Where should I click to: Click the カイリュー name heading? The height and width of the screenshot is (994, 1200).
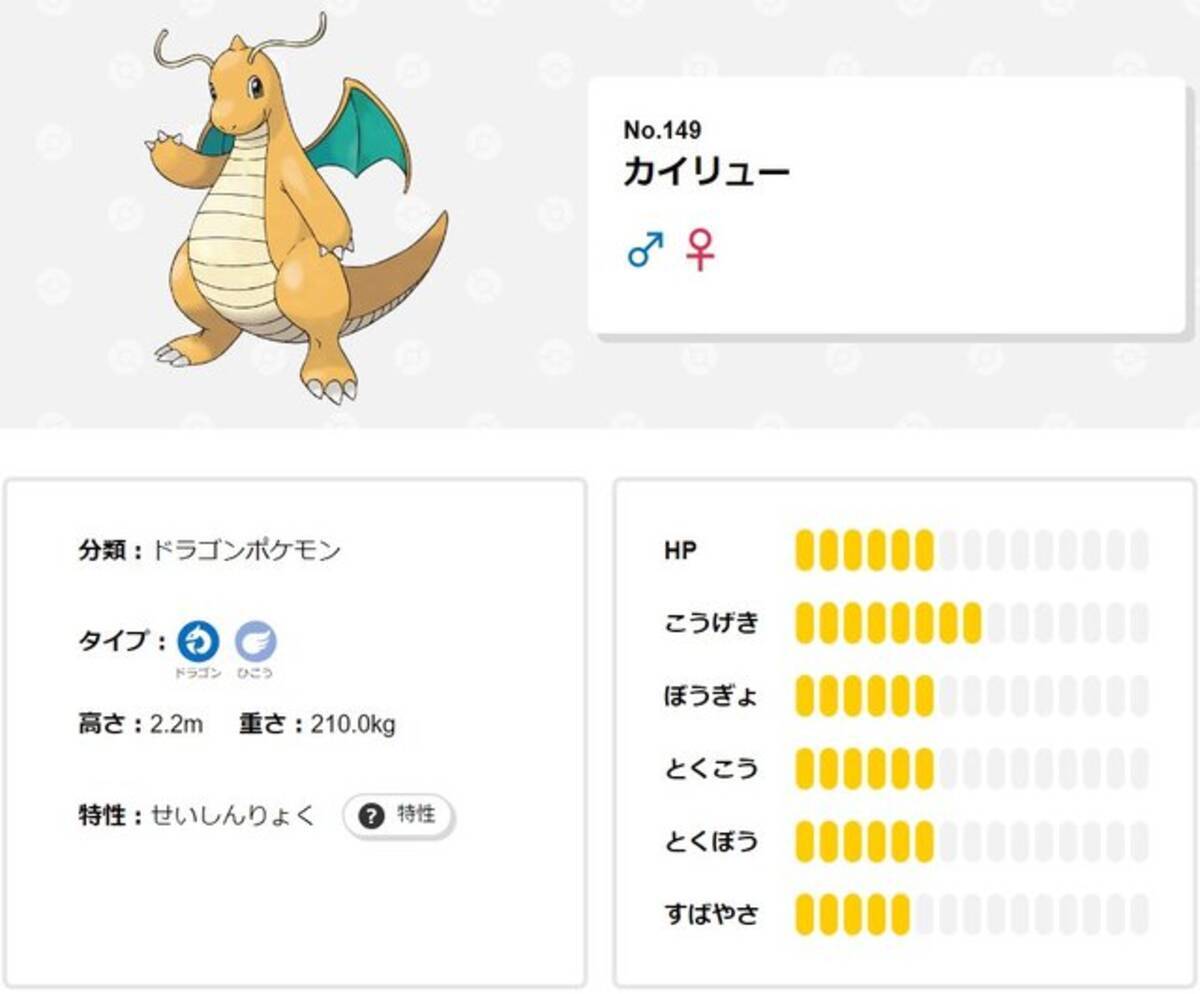click(x=706, y=173)
